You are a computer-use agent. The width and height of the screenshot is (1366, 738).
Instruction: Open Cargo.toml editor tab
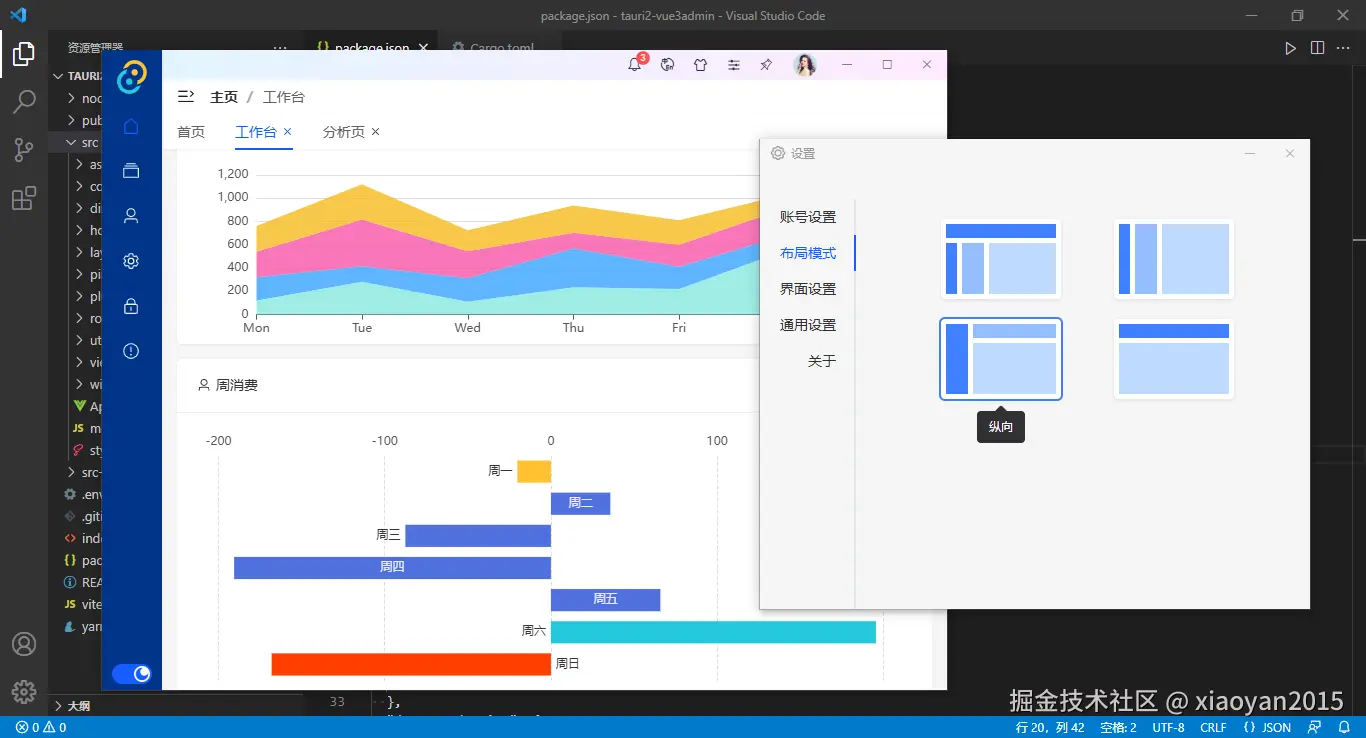(494, 48)
